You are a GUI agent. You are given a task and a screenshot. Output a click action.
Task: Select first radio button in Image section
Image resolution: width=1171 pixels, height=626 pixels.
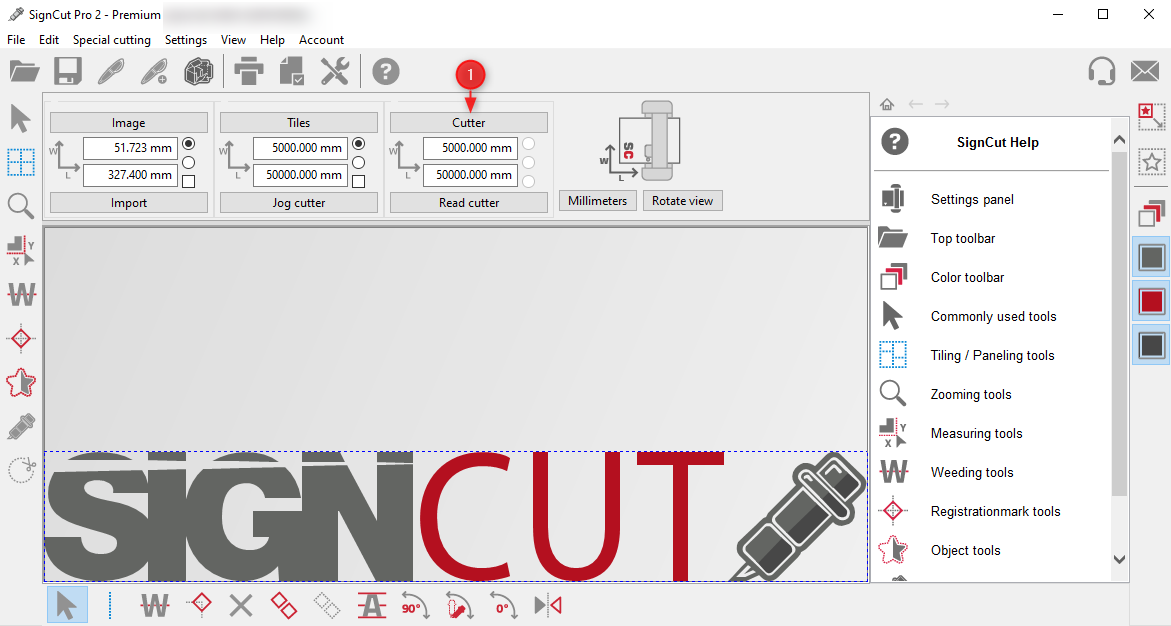coord(188,143)
